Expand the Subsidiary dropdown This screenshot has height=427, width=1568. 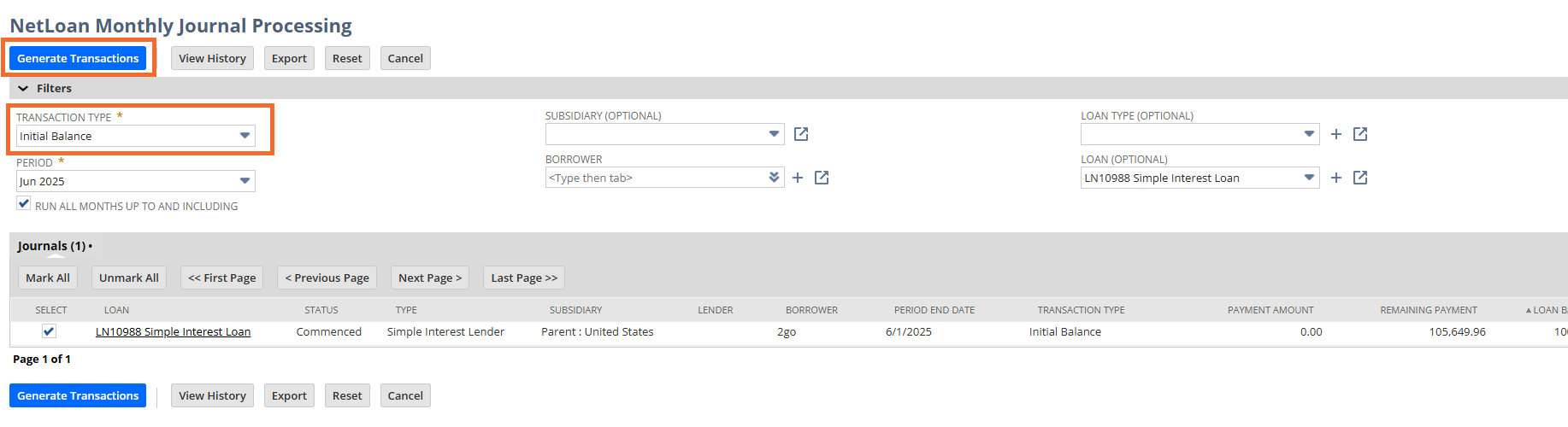click(774, 134)
